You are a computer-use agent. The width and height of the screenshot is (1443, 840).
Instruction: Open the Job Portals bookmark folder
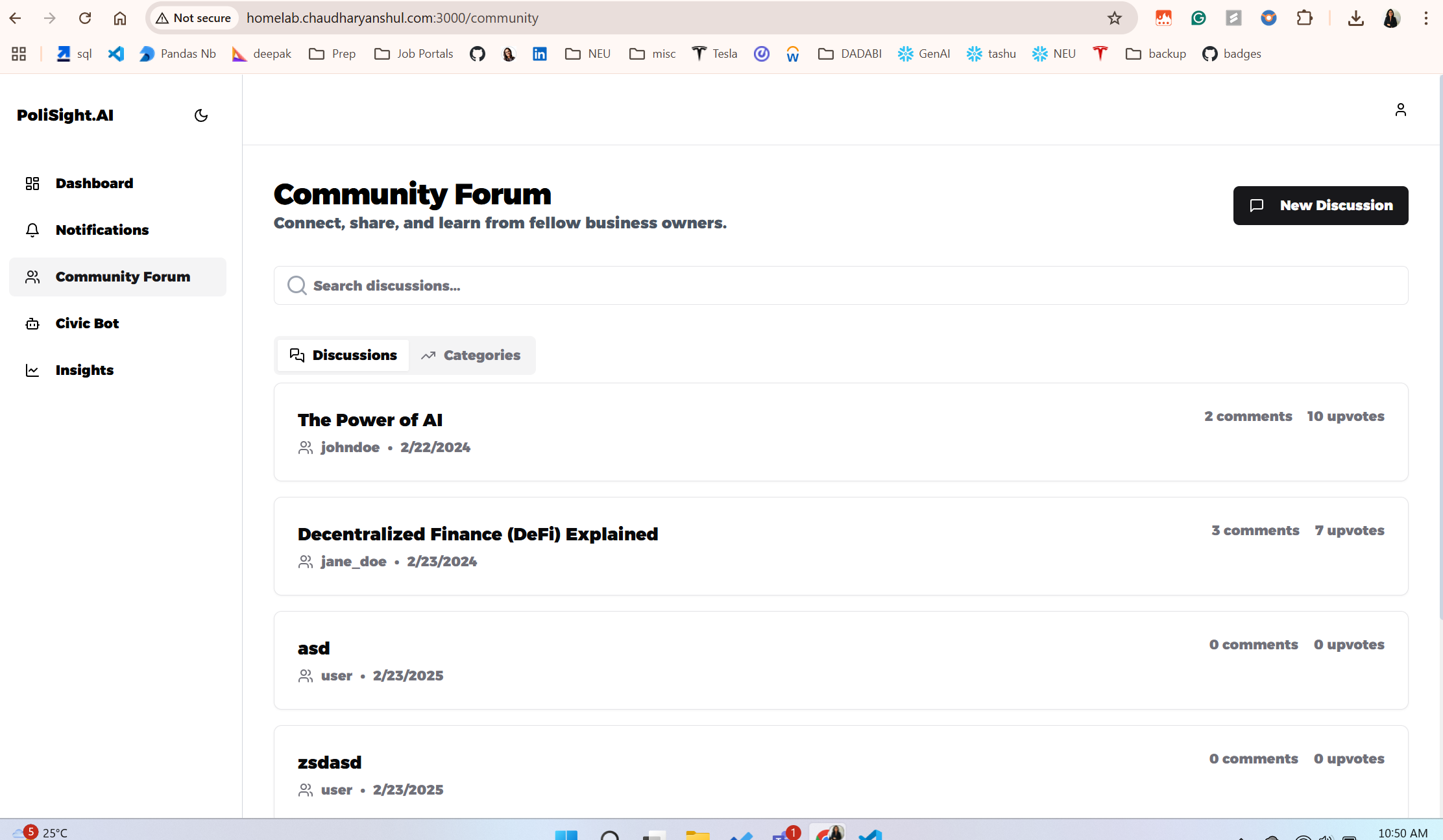[x=414, y=54]
